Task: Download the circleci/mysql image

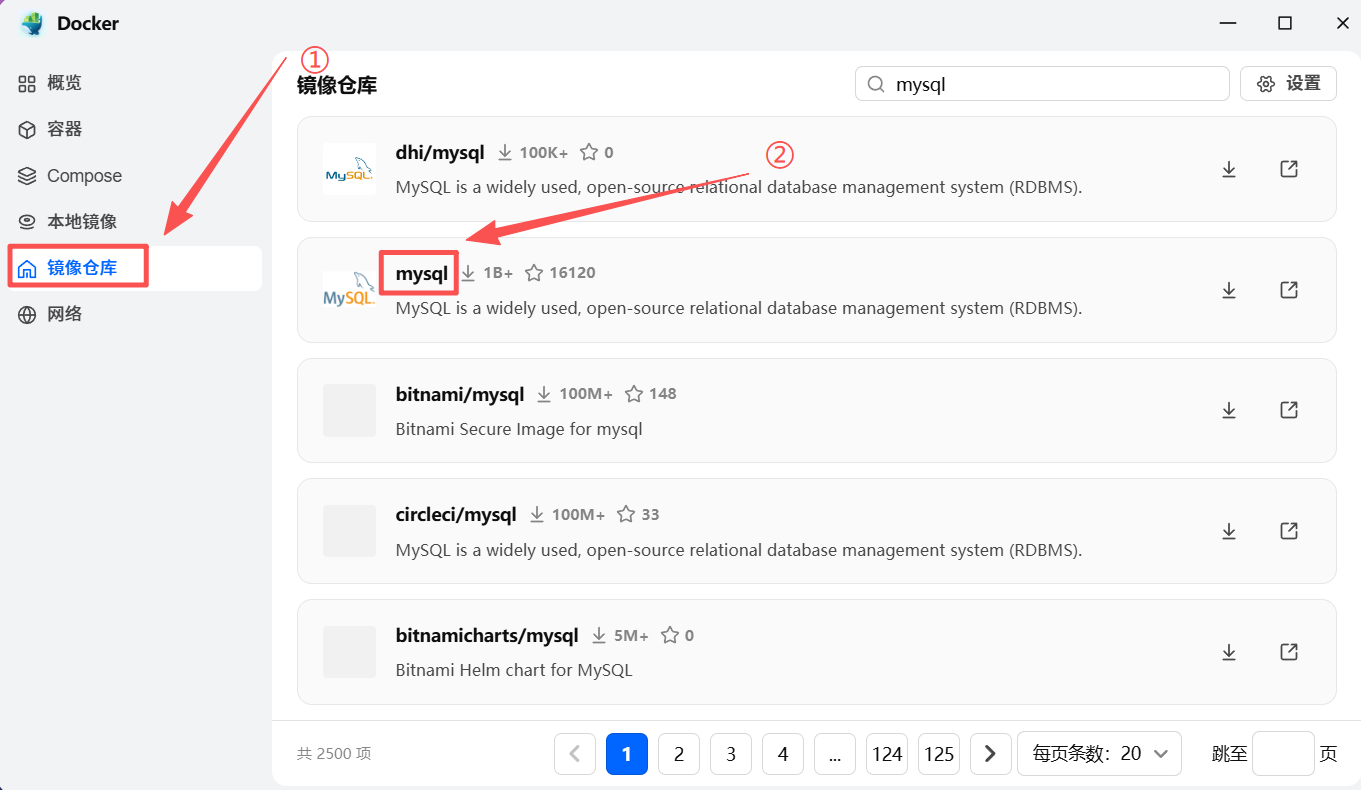Action: pyautogui.click(x=1229, y=531)
